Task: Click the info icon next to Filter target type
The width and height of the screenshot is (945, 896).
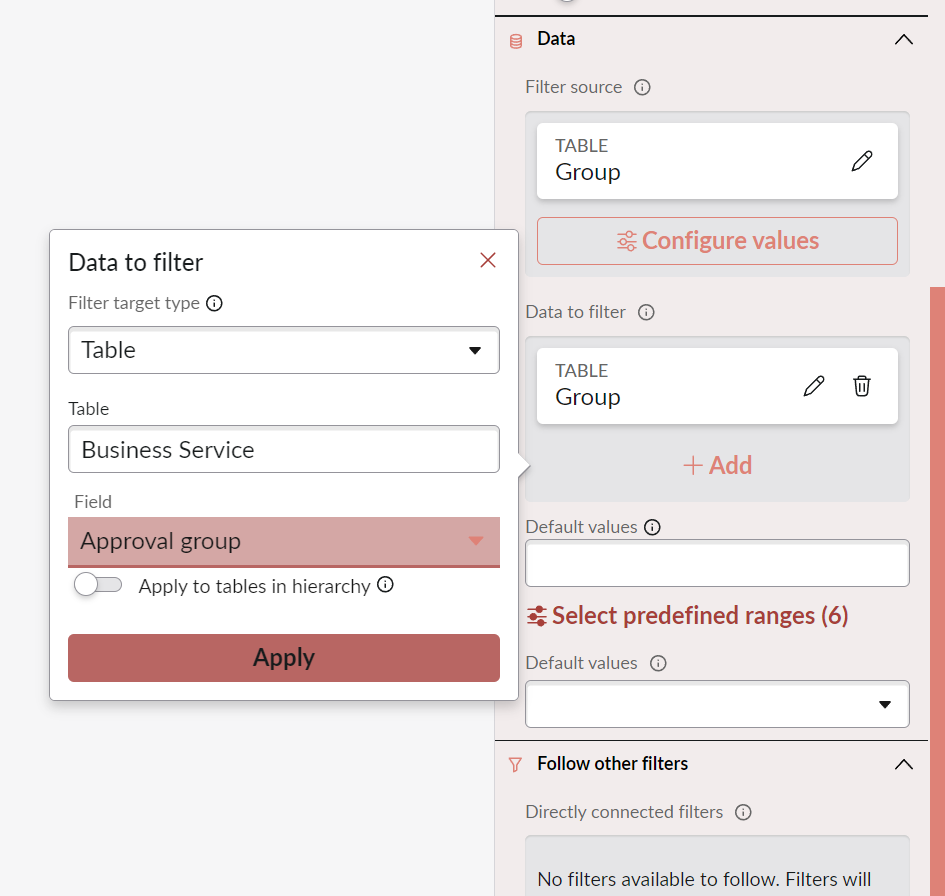Action: (214, 303)
